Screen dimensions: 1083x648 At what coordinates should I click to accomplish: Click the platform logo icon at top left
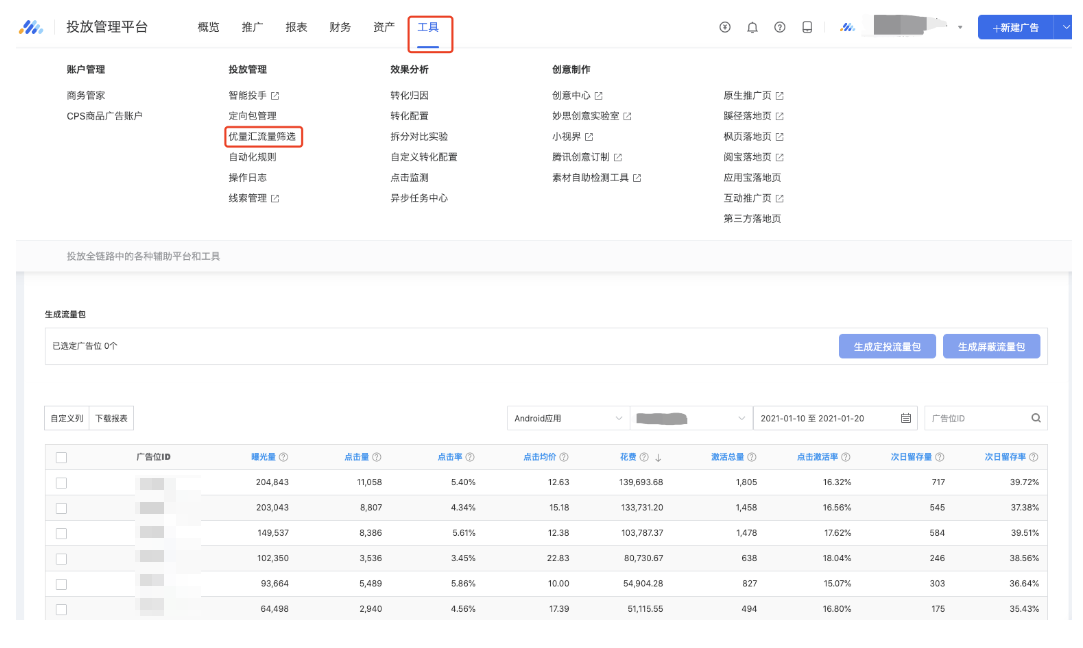point(31,27)
